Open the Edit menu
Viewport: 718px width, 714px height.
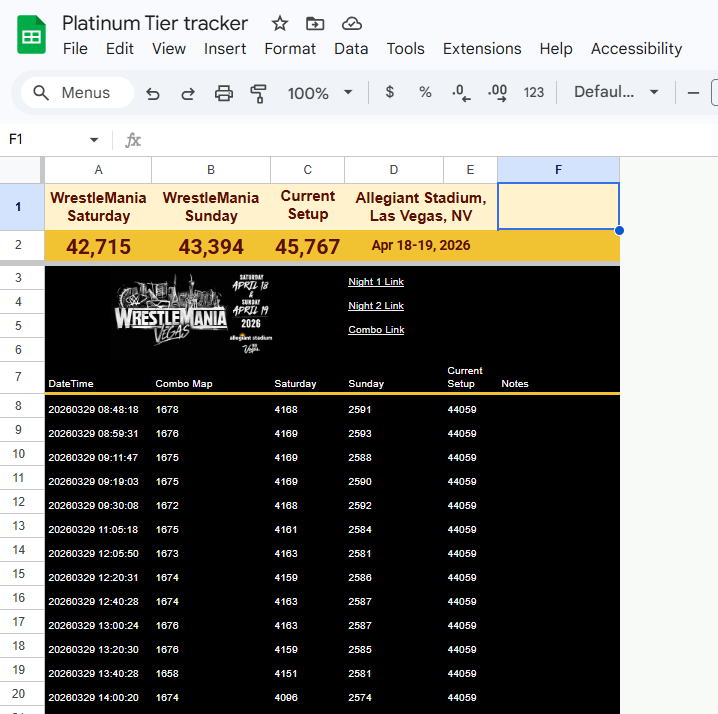coord(120,49)
